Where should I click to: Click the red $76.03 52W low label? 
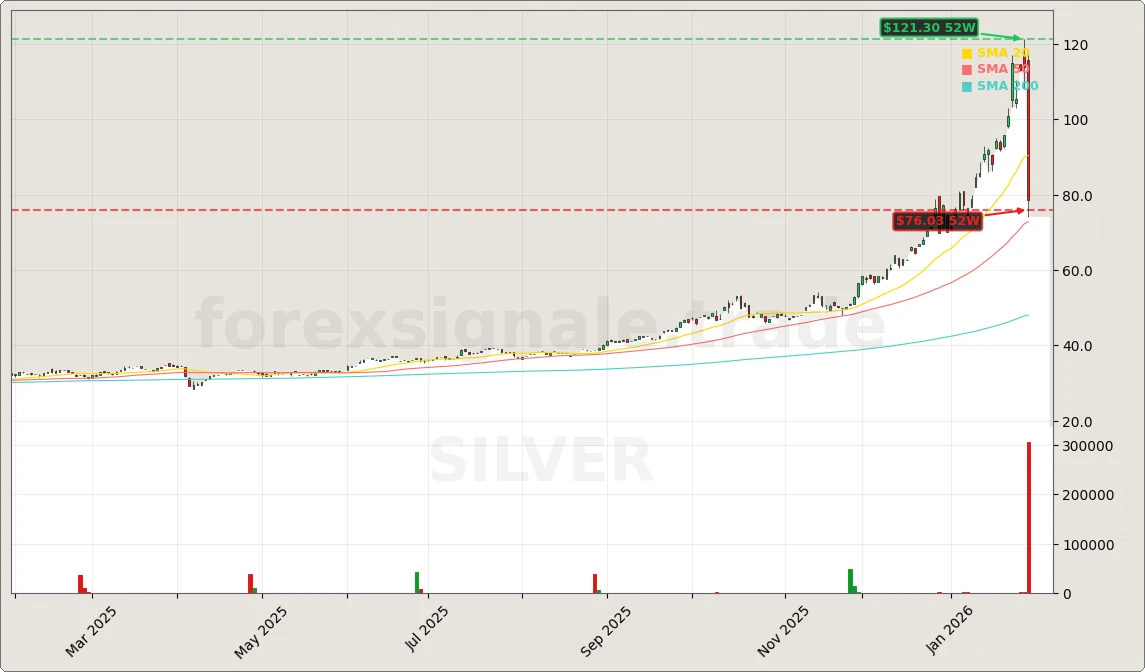coord(937,221)
